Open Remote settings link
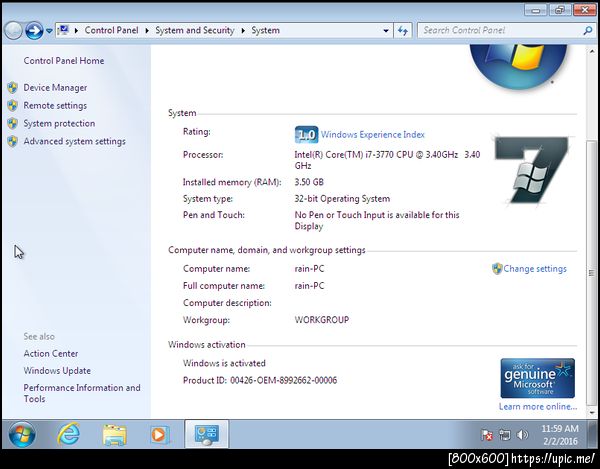This screenshot has width=600, height=469. tap(55, 106)
